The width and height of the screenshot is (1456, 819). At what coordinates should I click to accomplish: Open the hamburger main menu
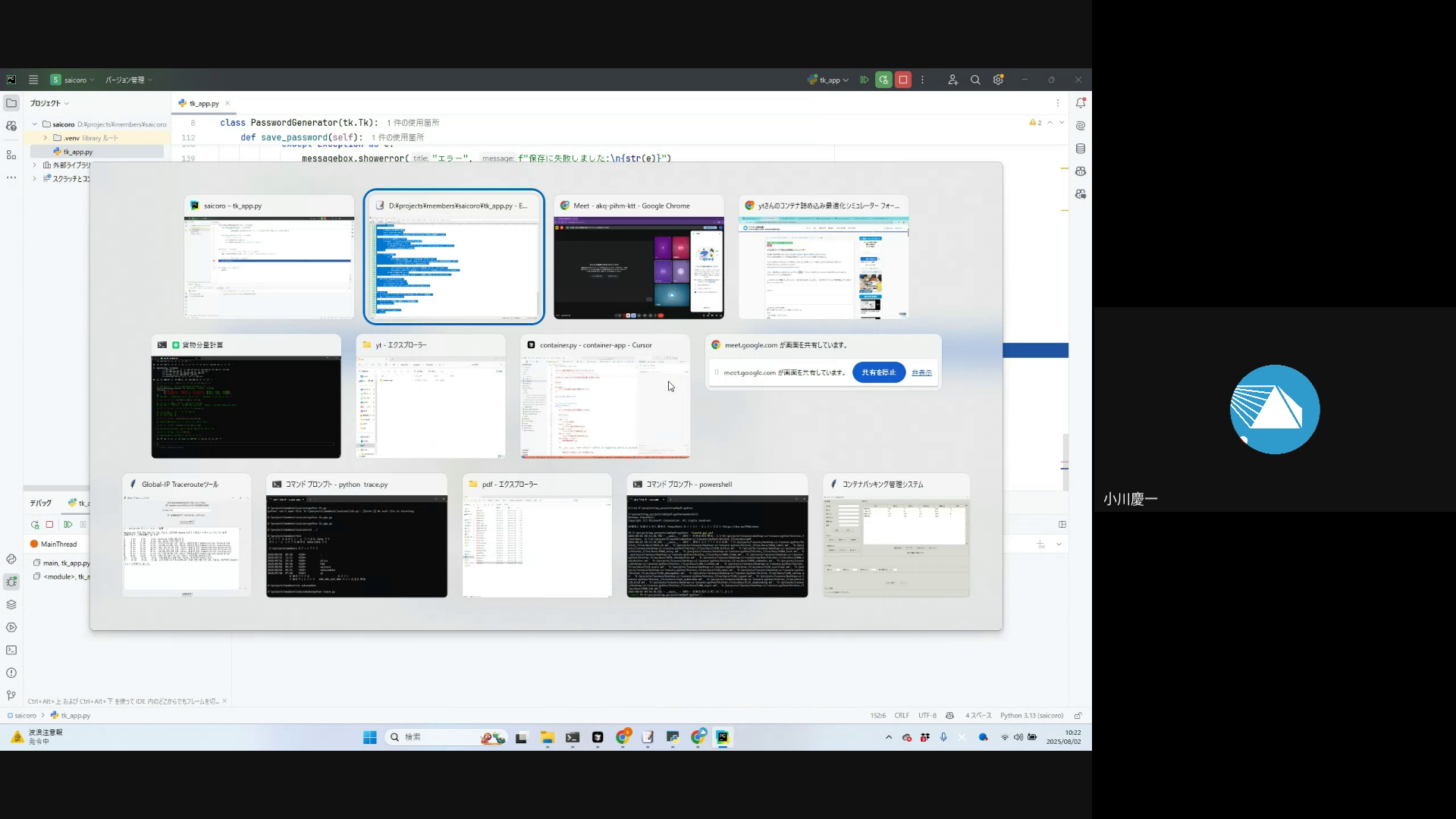click(33, 80)
